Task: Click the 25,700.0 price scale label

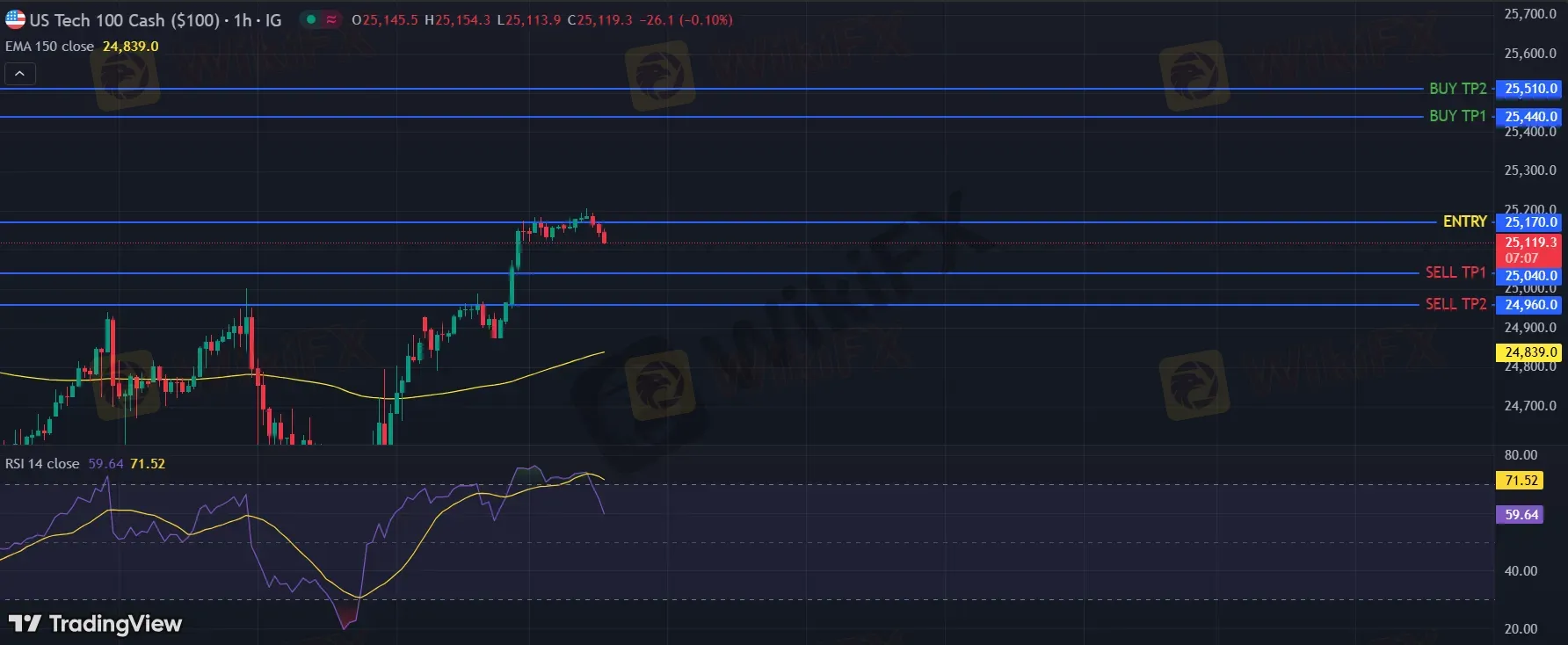Action: (x=1530, y=14)
